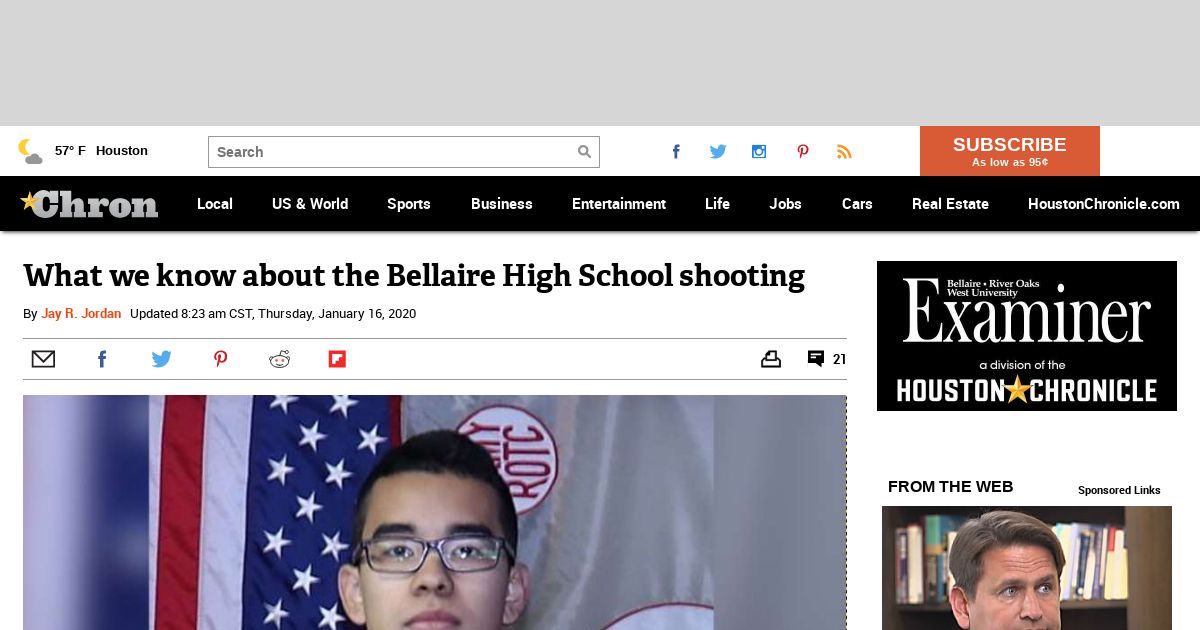1200x630 pixels.
Task: Print the article using printer icon
Action: (770, 359)
